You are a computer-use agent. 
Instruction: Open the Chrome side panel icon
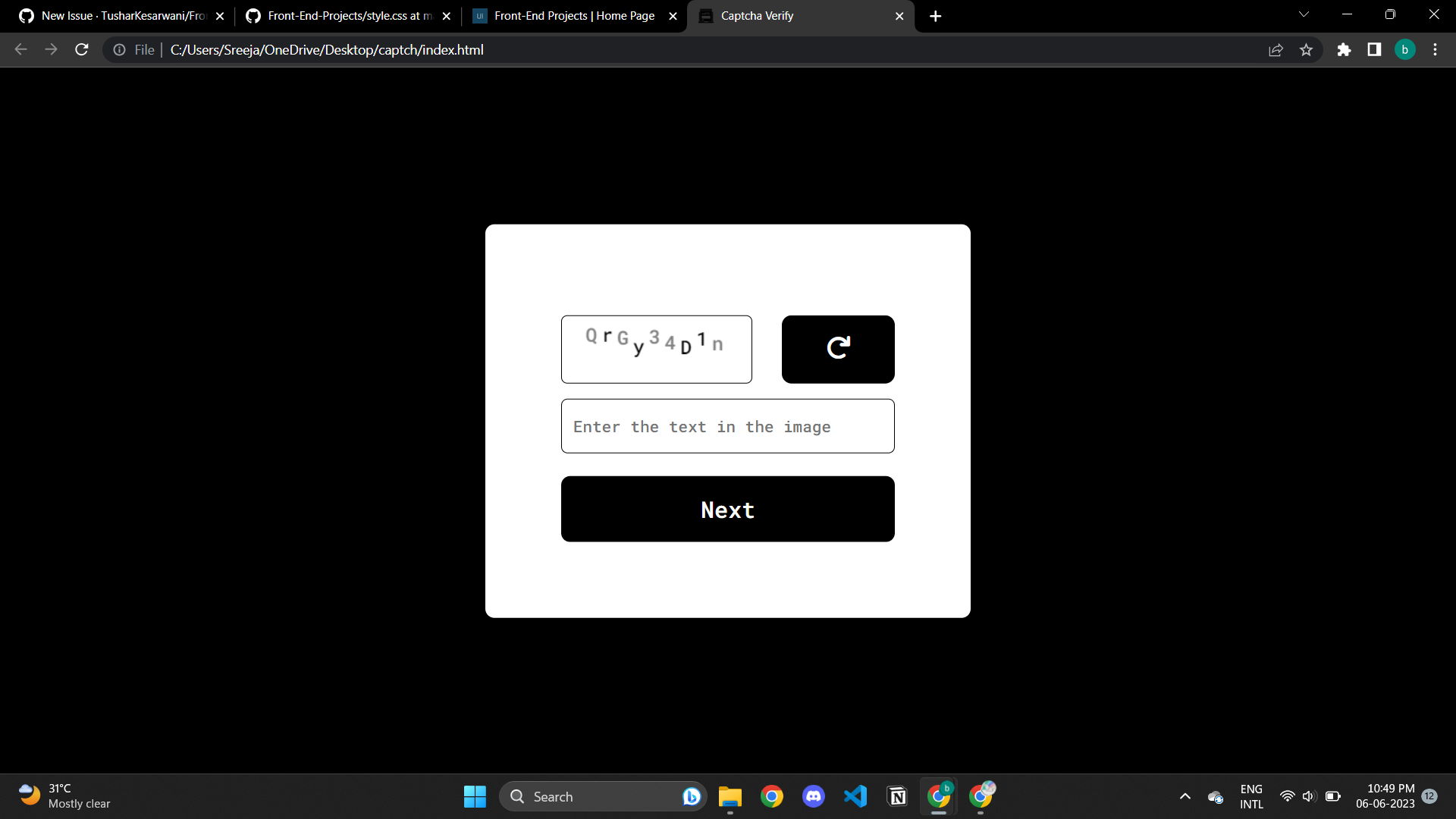(1374, 49)
